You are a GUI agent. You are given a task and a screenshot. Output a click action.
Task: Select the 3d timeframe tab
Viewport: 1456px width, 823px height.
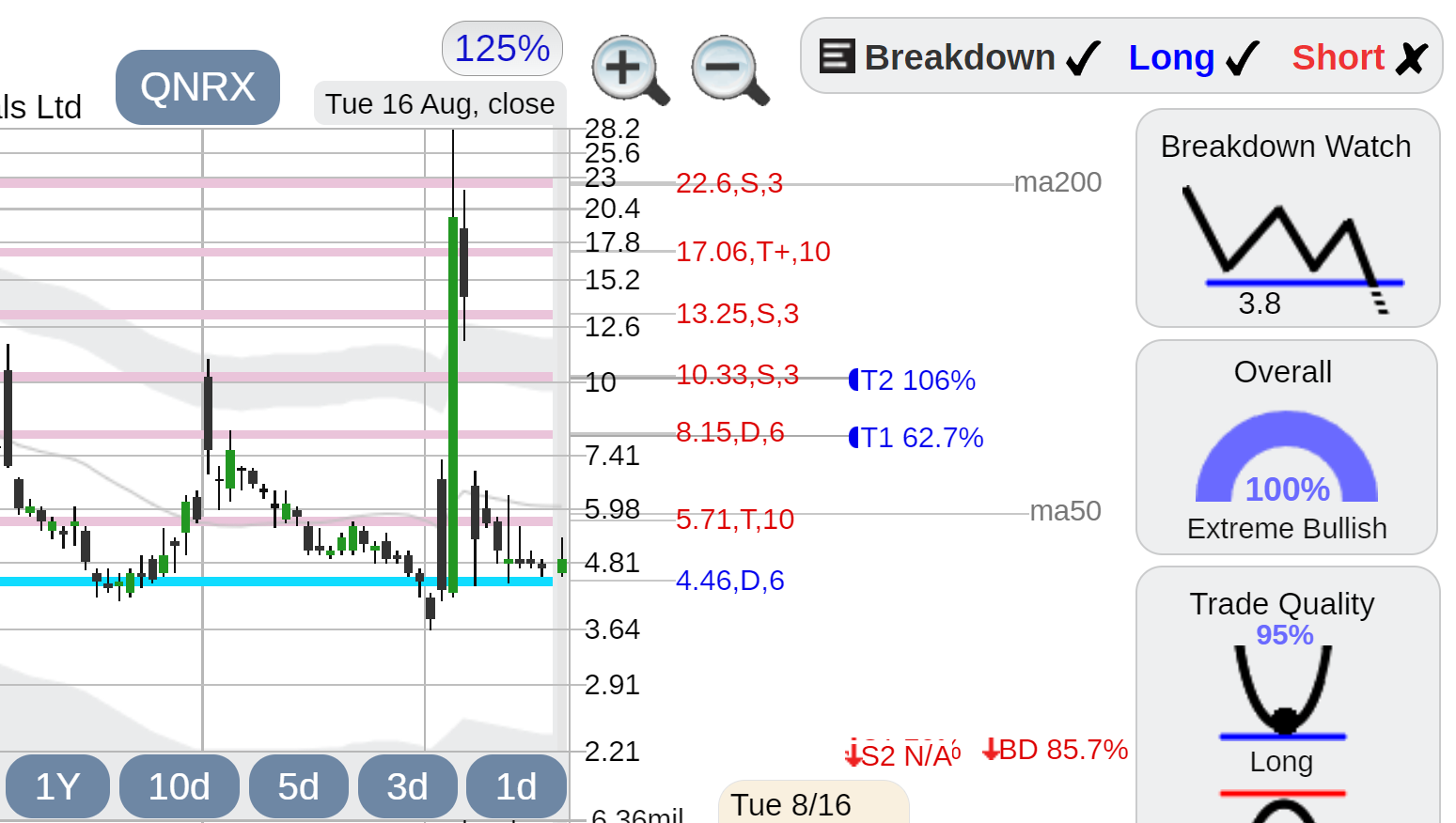tap(407, 786)
